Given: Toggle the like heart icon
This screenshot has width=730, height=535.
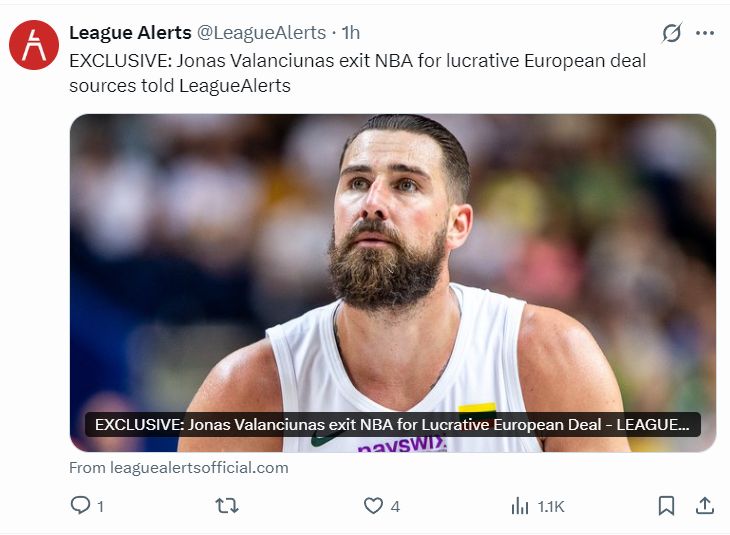Looking at the screenshot, I should (x=373, y=506).
